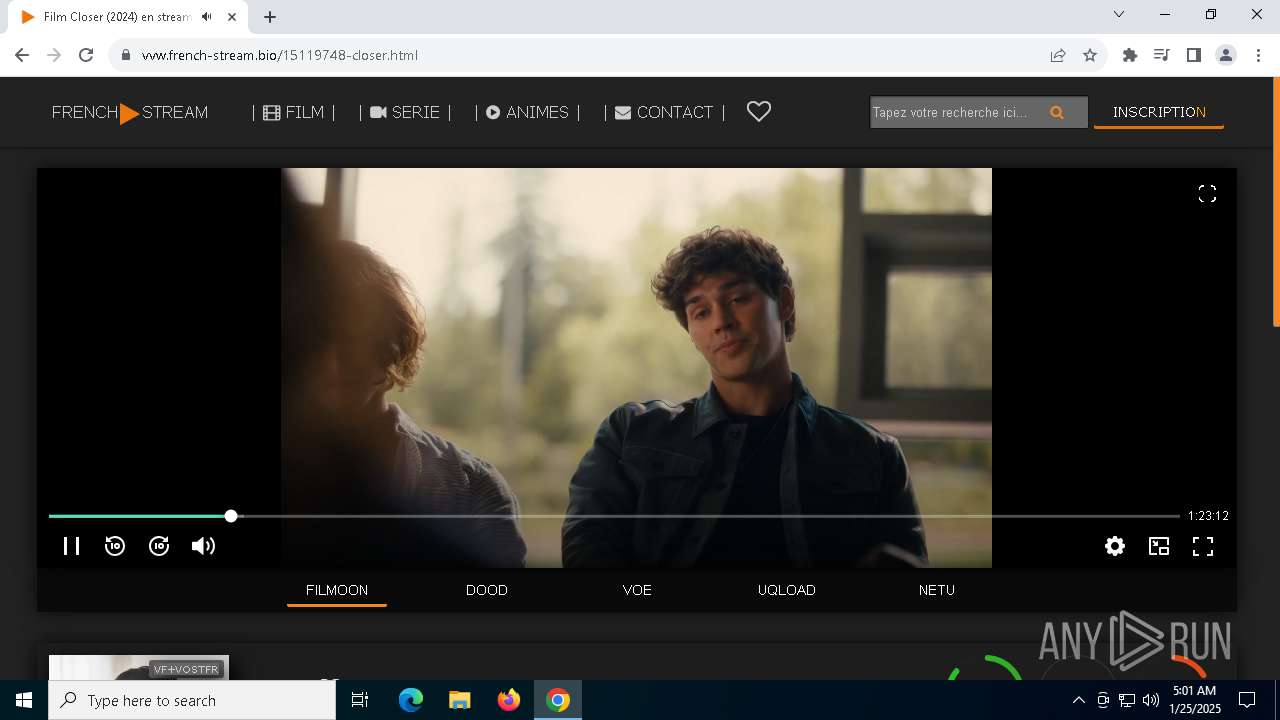This screenshot has width=1280, height=720.
Task: Open the taskbar clock and date
Action: (x=1195, y=700)
